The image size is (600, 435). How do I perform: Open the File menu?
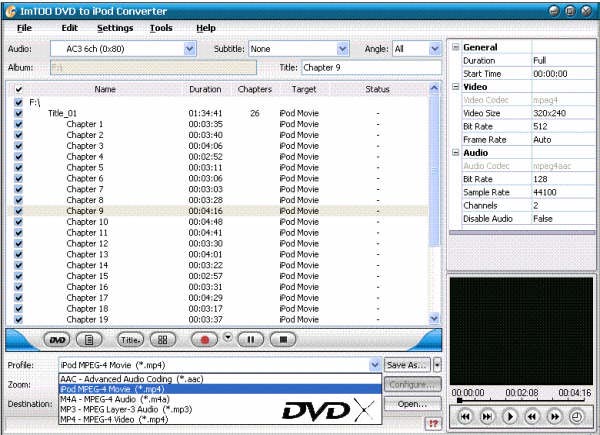24,28
